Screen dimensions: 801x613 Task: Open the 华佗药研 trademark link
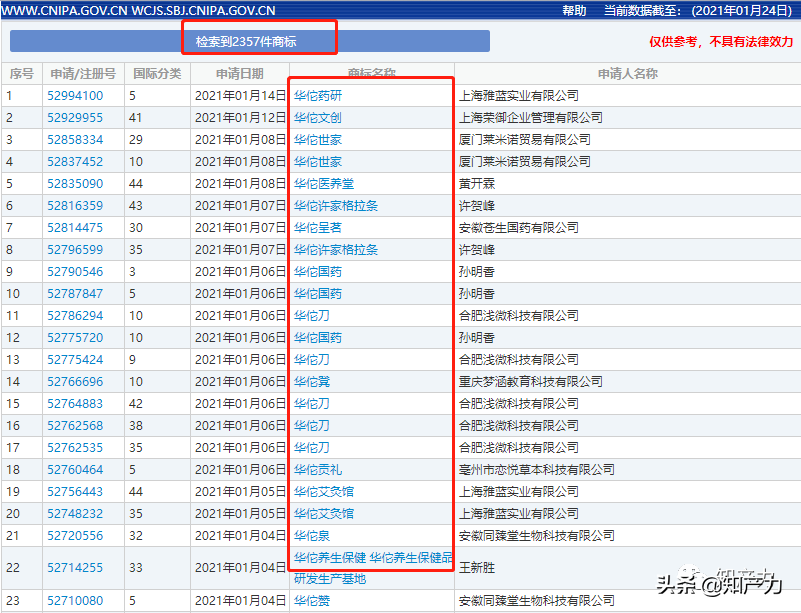click(x=318, y=96)
